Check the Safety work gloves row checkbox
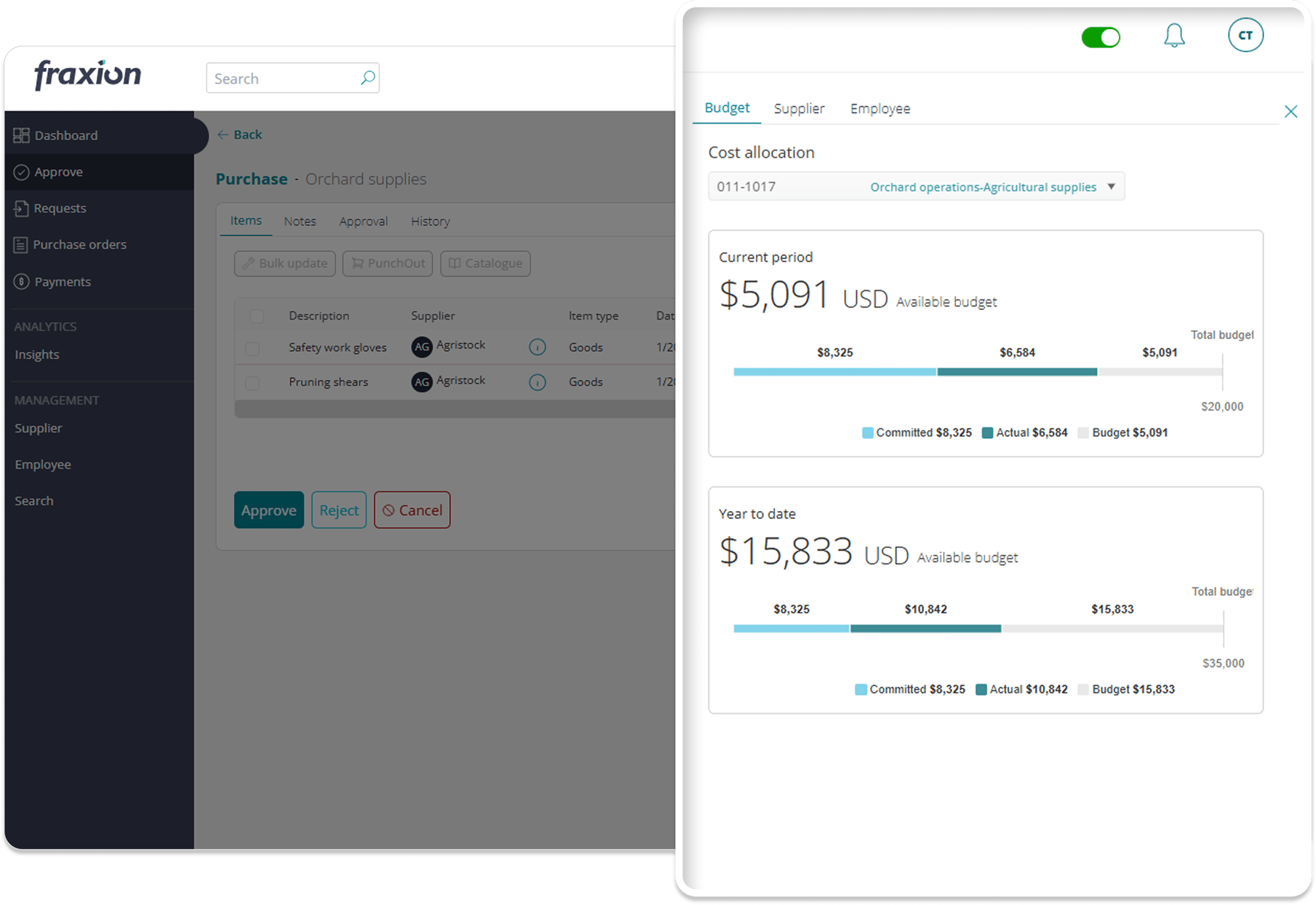The image size is (1316, 905). [254, 347]
